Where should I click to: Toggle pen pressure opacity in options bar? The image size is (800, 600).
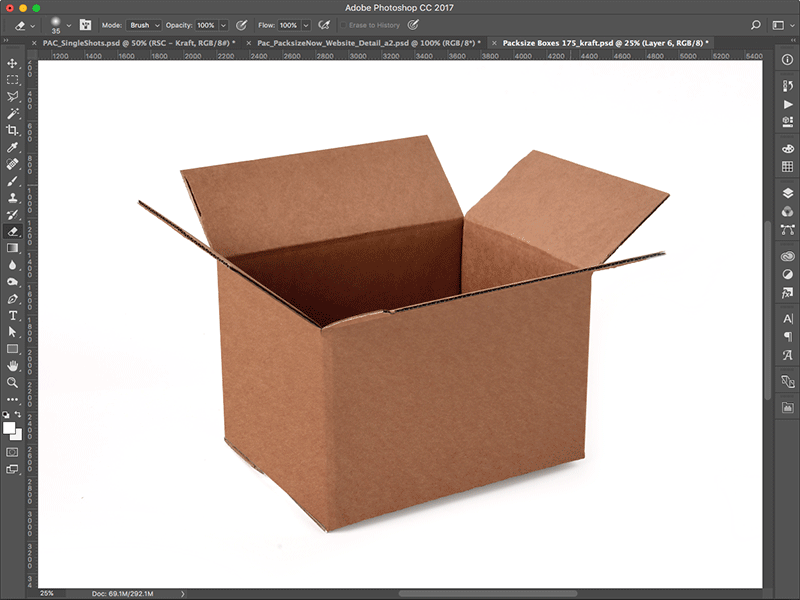click(241, 25)
